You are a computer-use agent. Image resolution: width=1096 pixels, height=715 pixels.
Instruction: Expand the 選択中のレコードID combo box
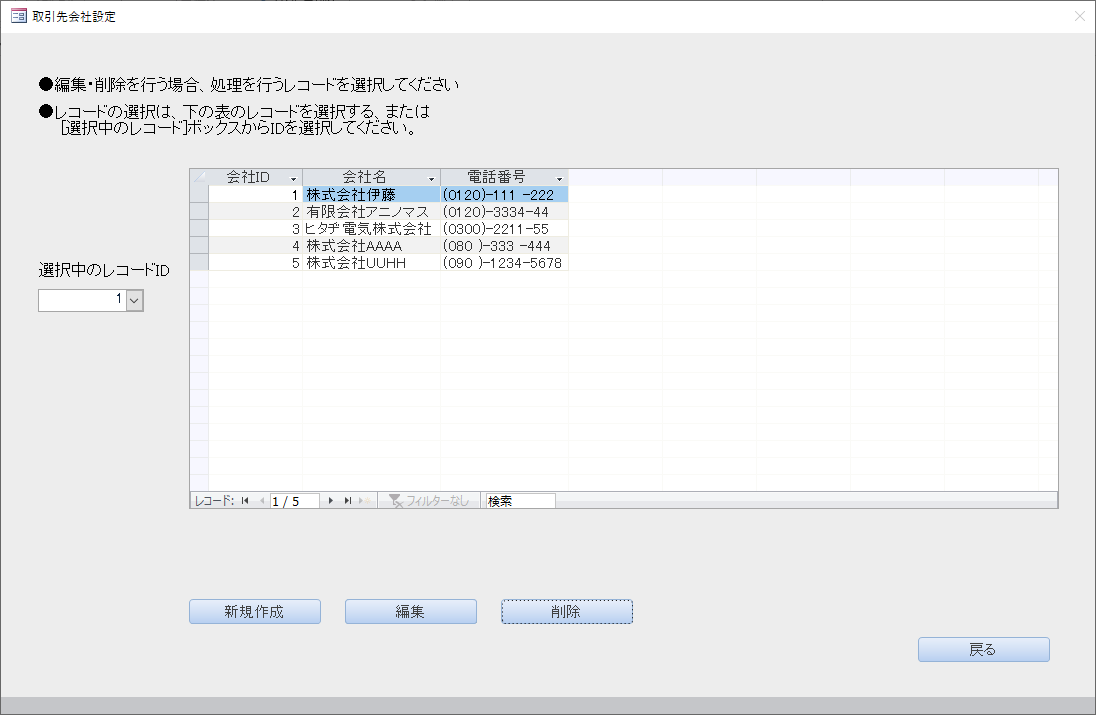pos(135,300)
